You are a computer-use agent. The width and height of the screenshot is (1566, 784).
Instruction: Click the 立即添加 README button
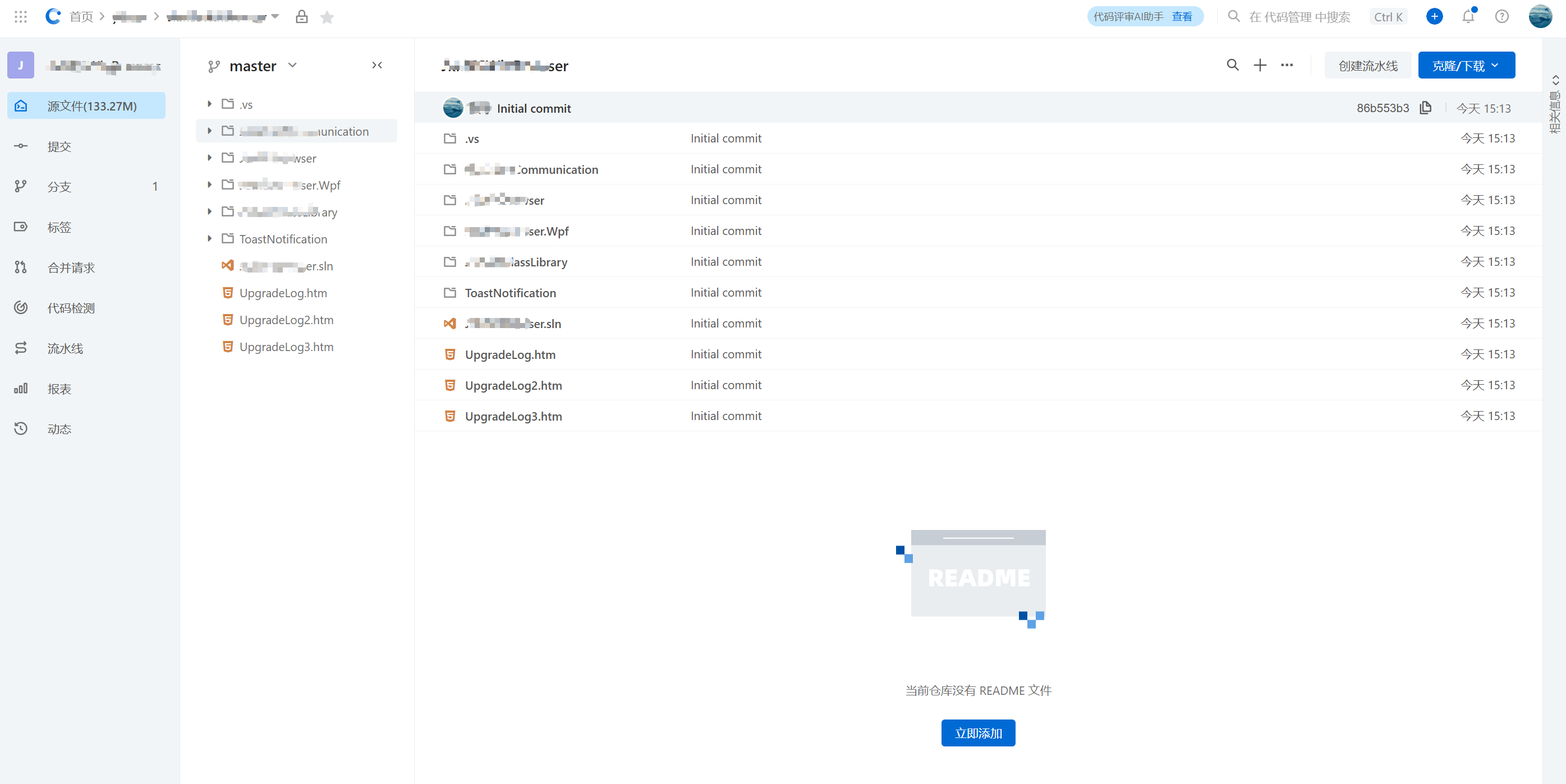[977, 733]
